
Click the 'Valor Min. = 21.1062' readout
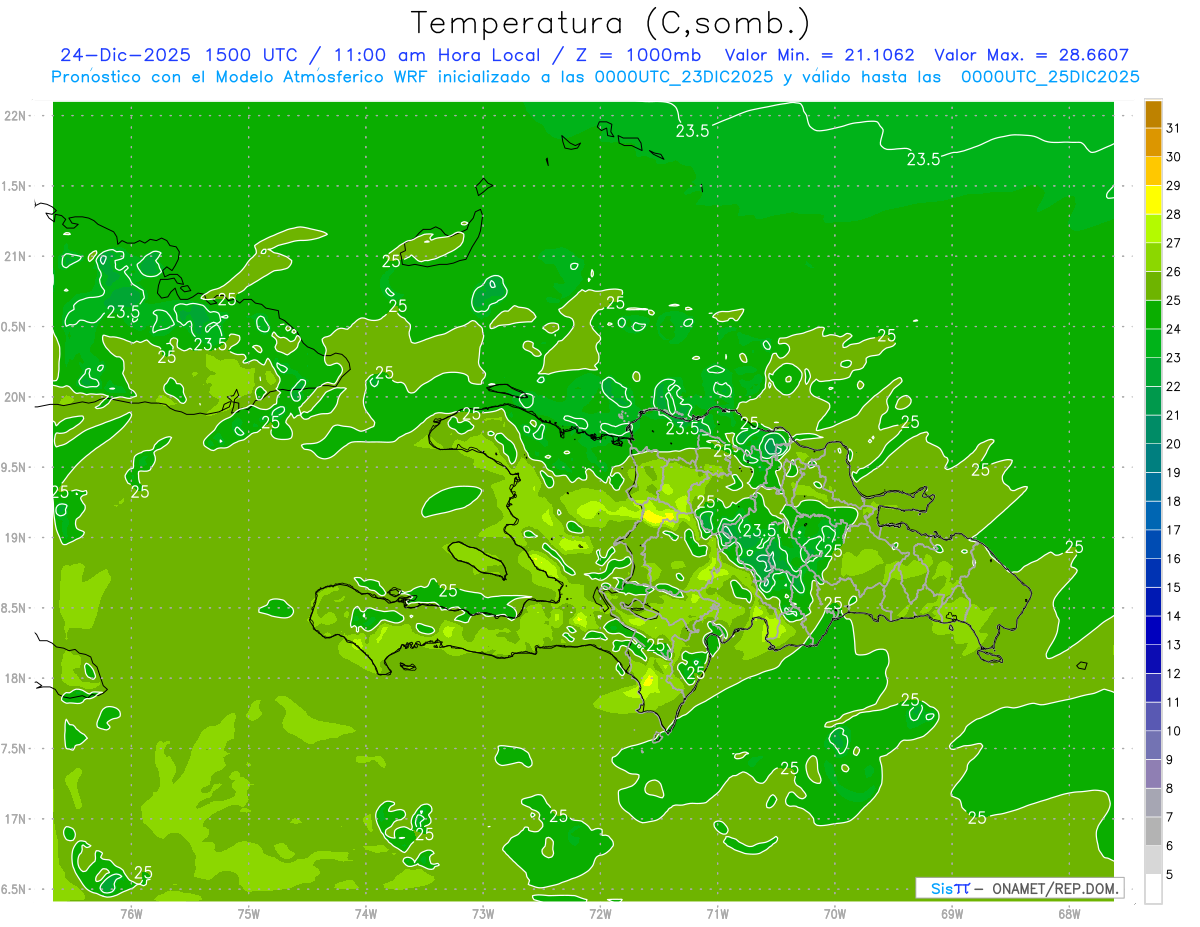coord(819,55)
